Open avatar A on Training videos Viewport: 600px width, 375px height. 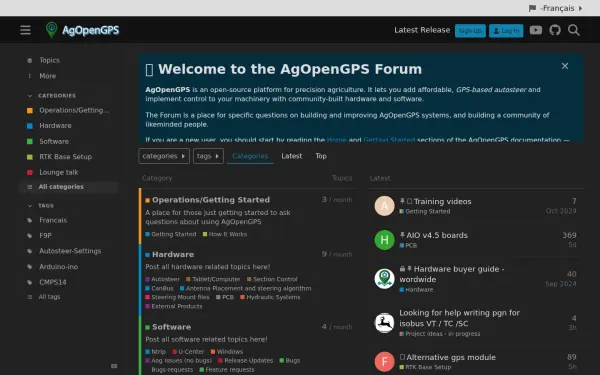(384, 206)
